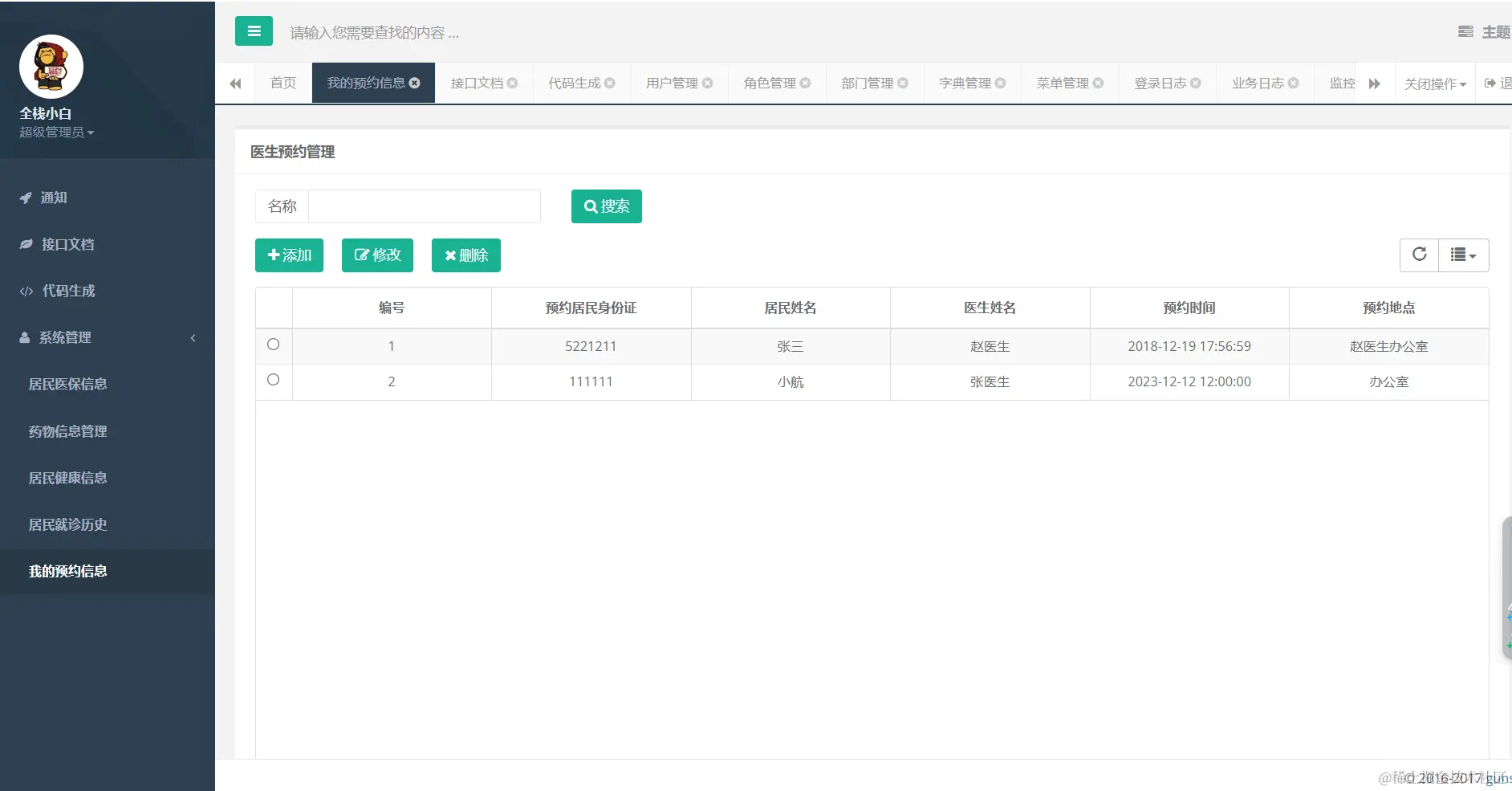Click the 预约地点 column header
This screenshot has width=1512, height=791.
click(1389, 308)
